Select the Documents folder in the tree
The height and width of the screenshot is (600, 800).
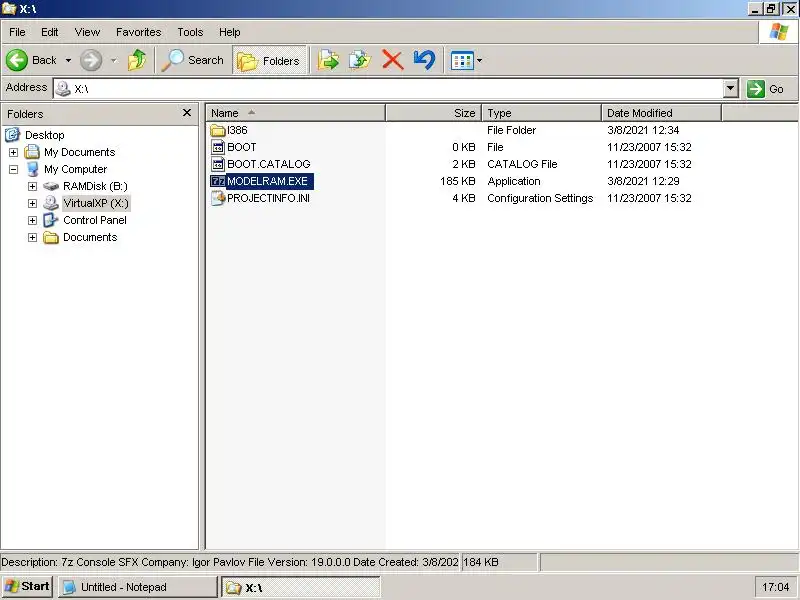[x=90, y=237]
